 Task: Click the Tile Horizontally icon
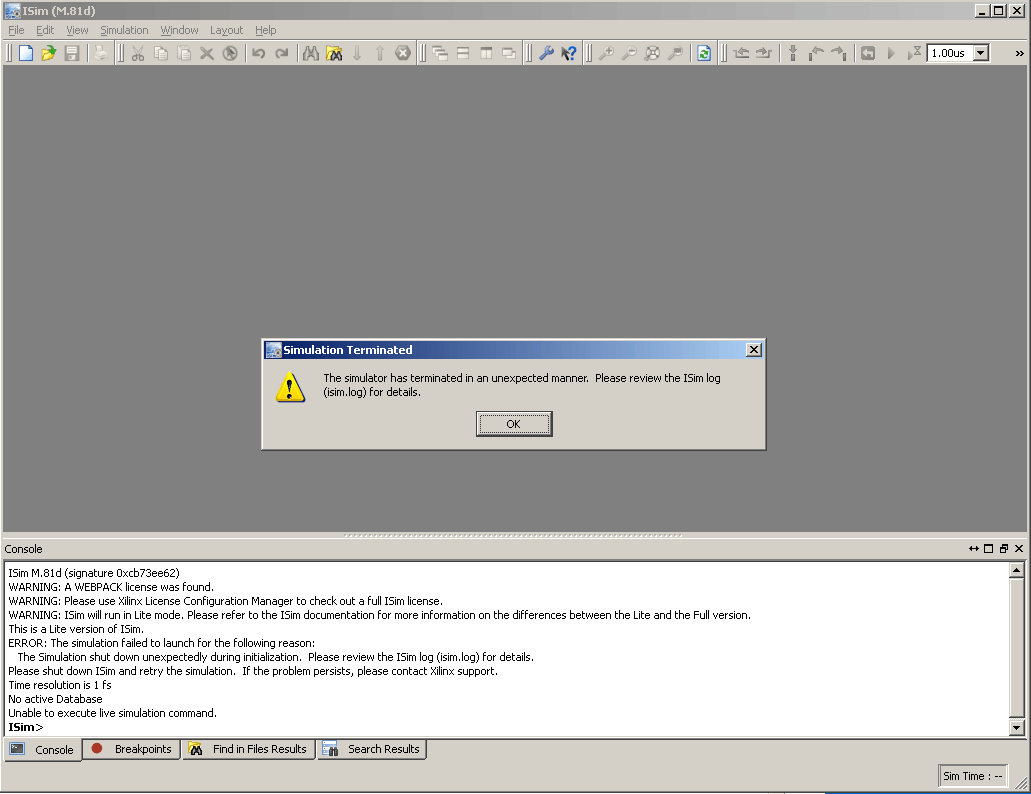point(463,53)
